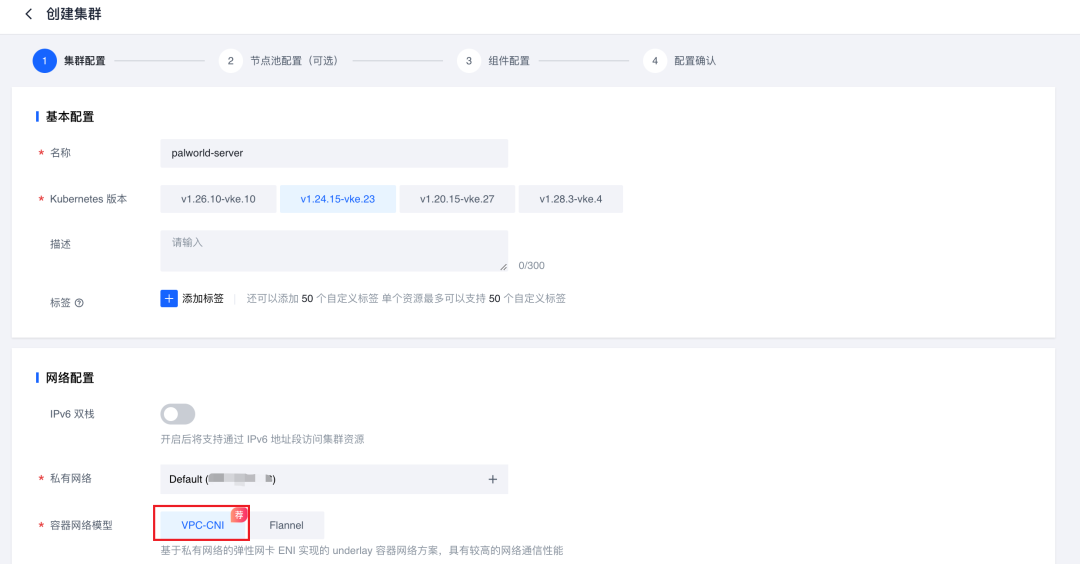Select Kubernetes version v1.26.10-vke.10
1080x564 pixels.
click(x=218, y=199)
